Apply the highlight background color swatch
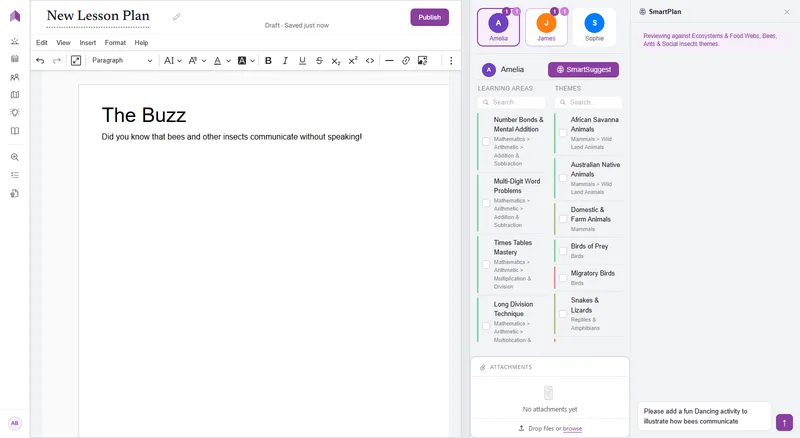The height and width of the screenshot is (438, 800). (x=242, y=61)
